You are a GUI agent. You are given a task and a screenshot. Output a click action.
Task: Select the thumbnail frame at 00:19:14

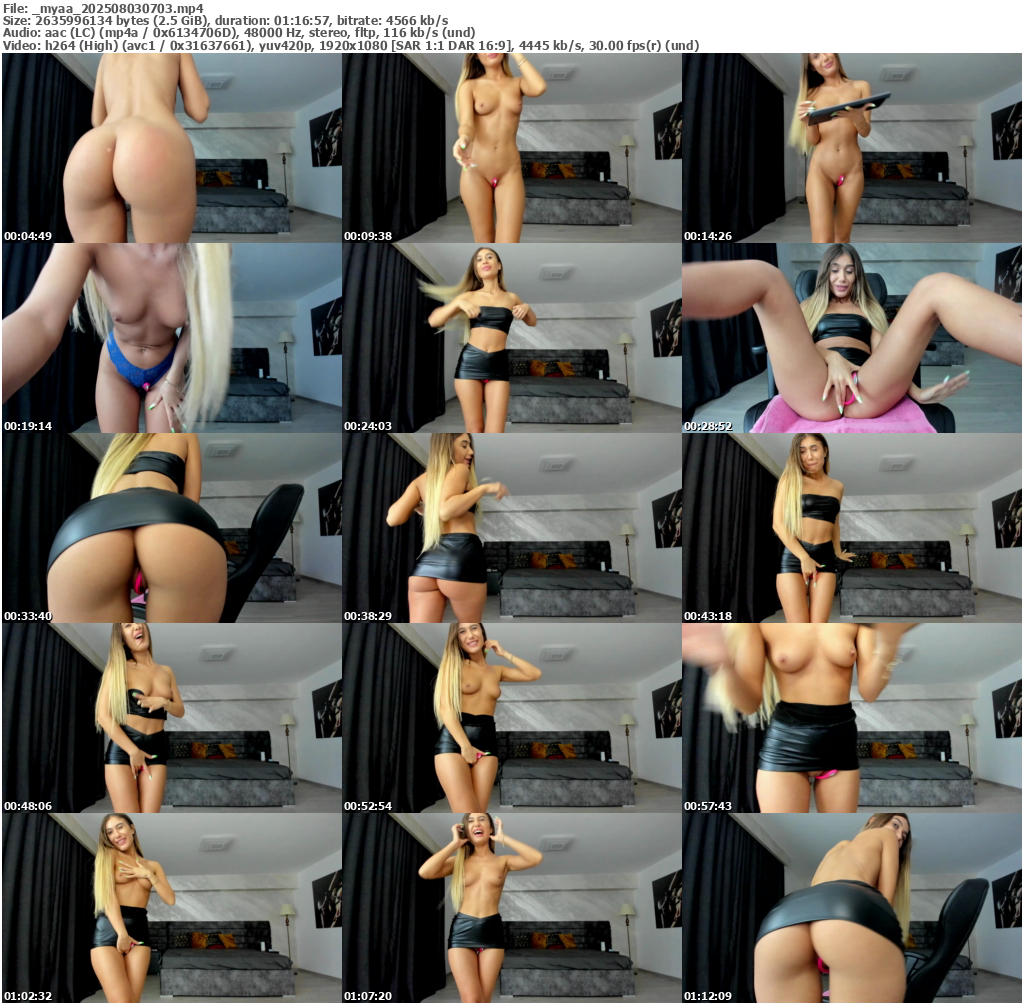(x=172, y=338)
